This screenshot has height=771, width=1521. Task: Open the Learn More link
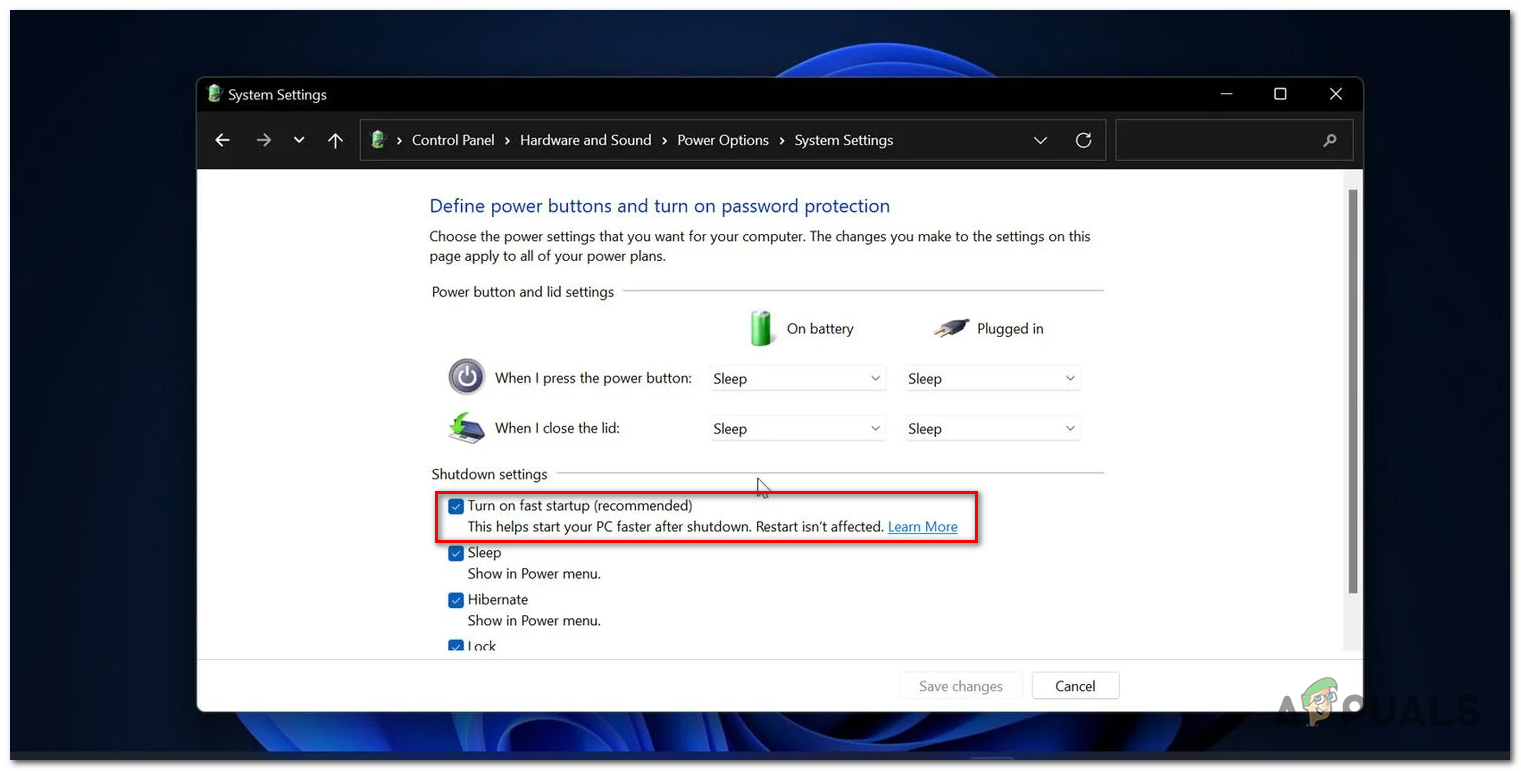pyautogui.click(x=922, y=526)
